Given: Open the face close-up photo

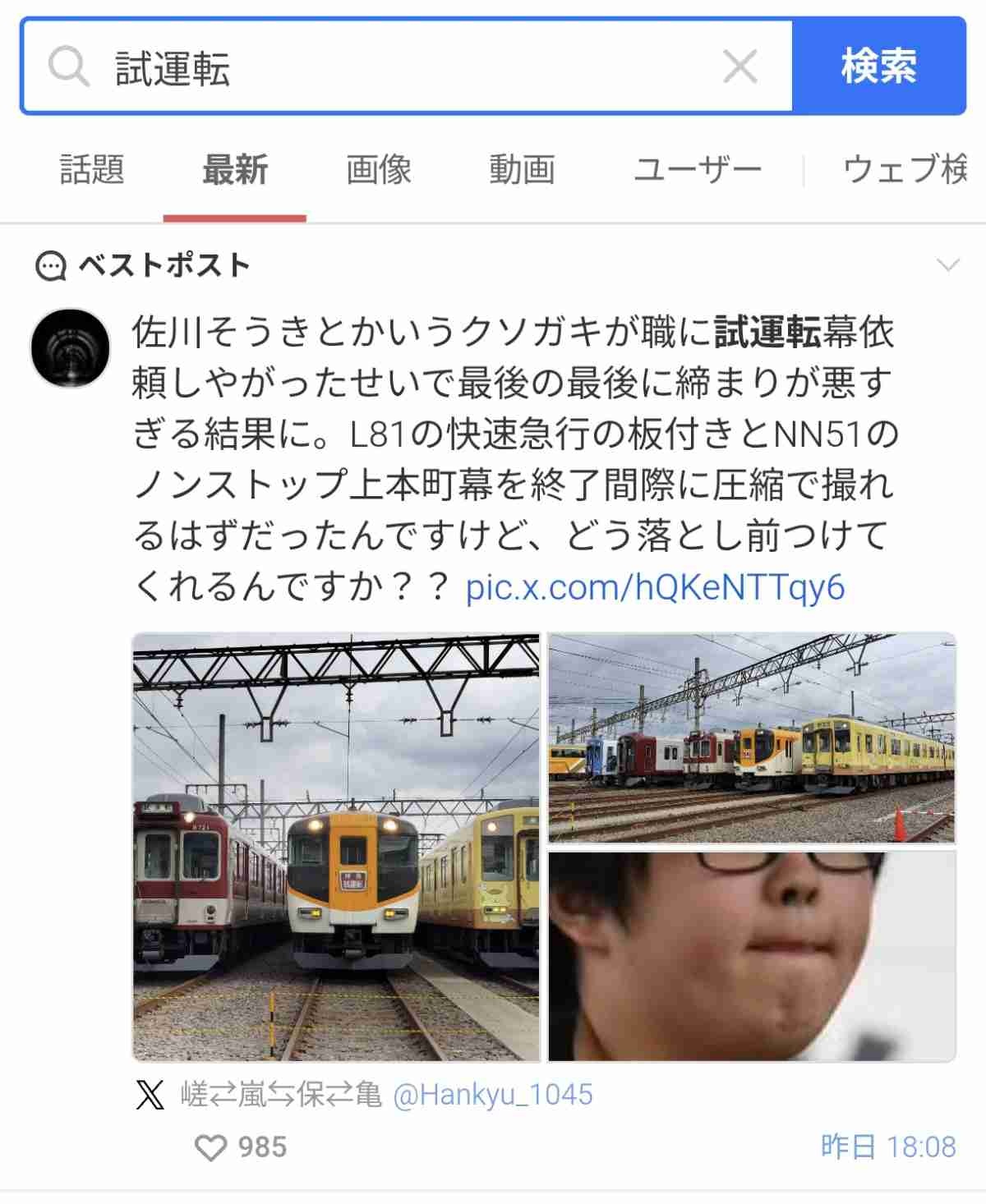Looking at the screenshot, I should point(752,956).
